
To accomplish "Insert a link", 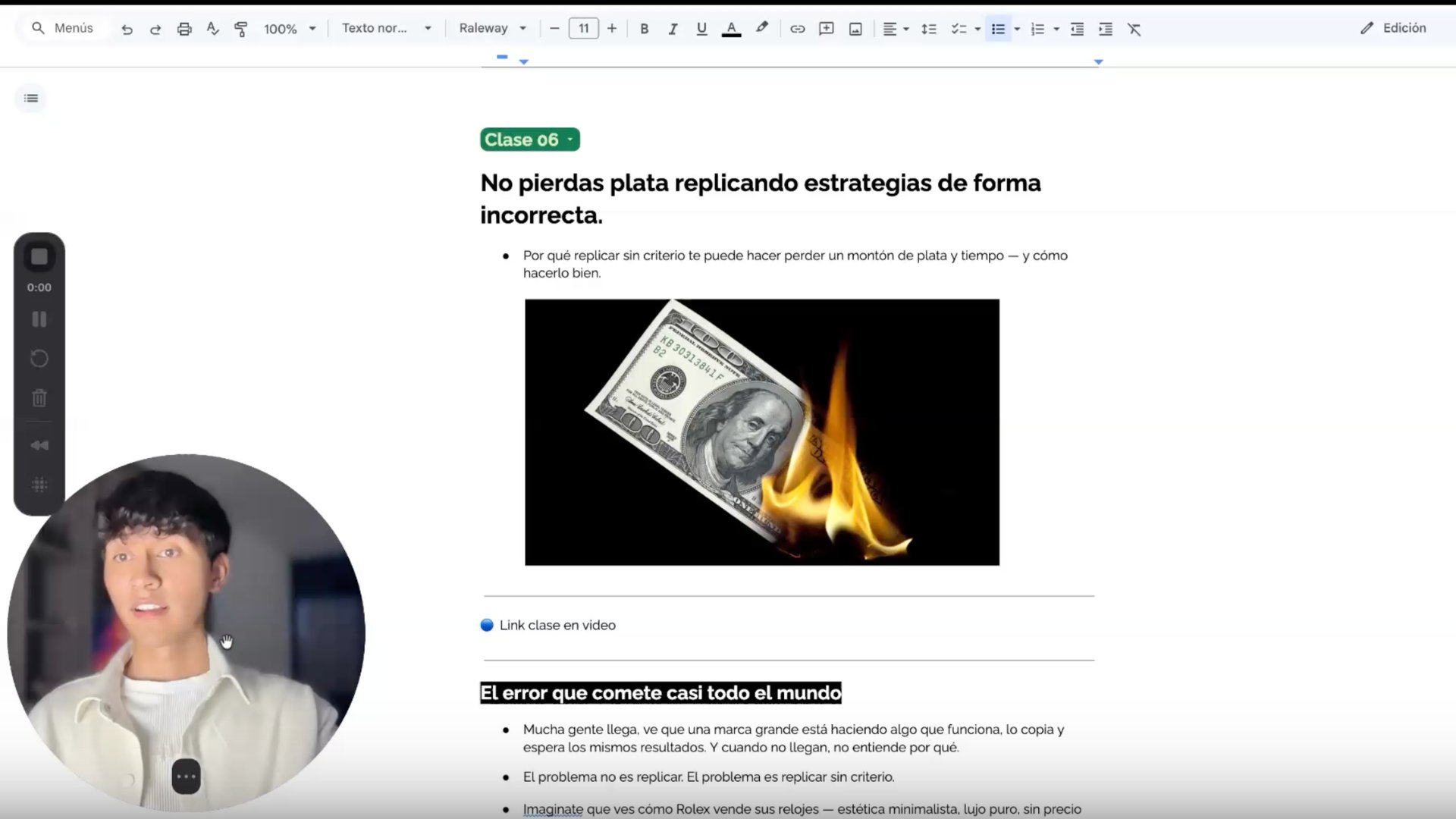I will 798,29.
